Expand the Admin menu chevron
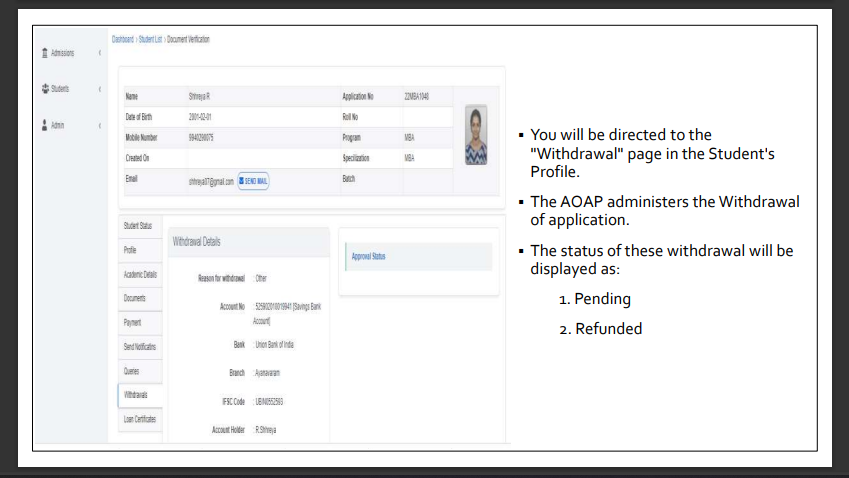 (x=100, y=125)
